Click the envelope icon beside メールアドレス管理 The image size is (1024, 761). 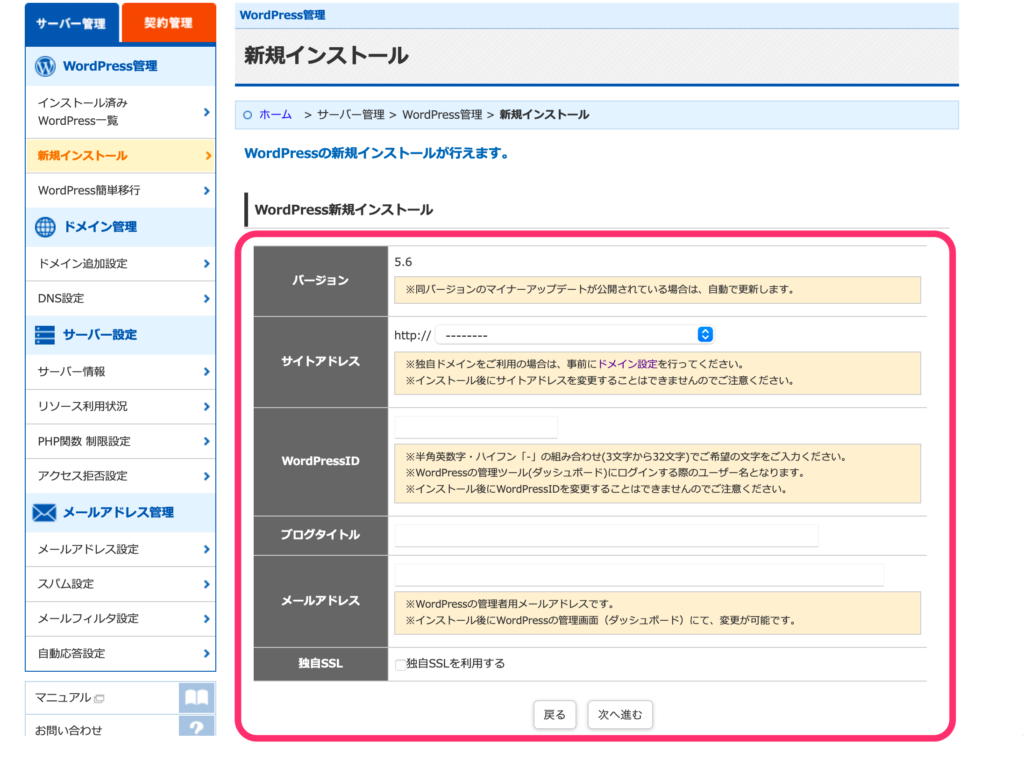tap(44, 513)
